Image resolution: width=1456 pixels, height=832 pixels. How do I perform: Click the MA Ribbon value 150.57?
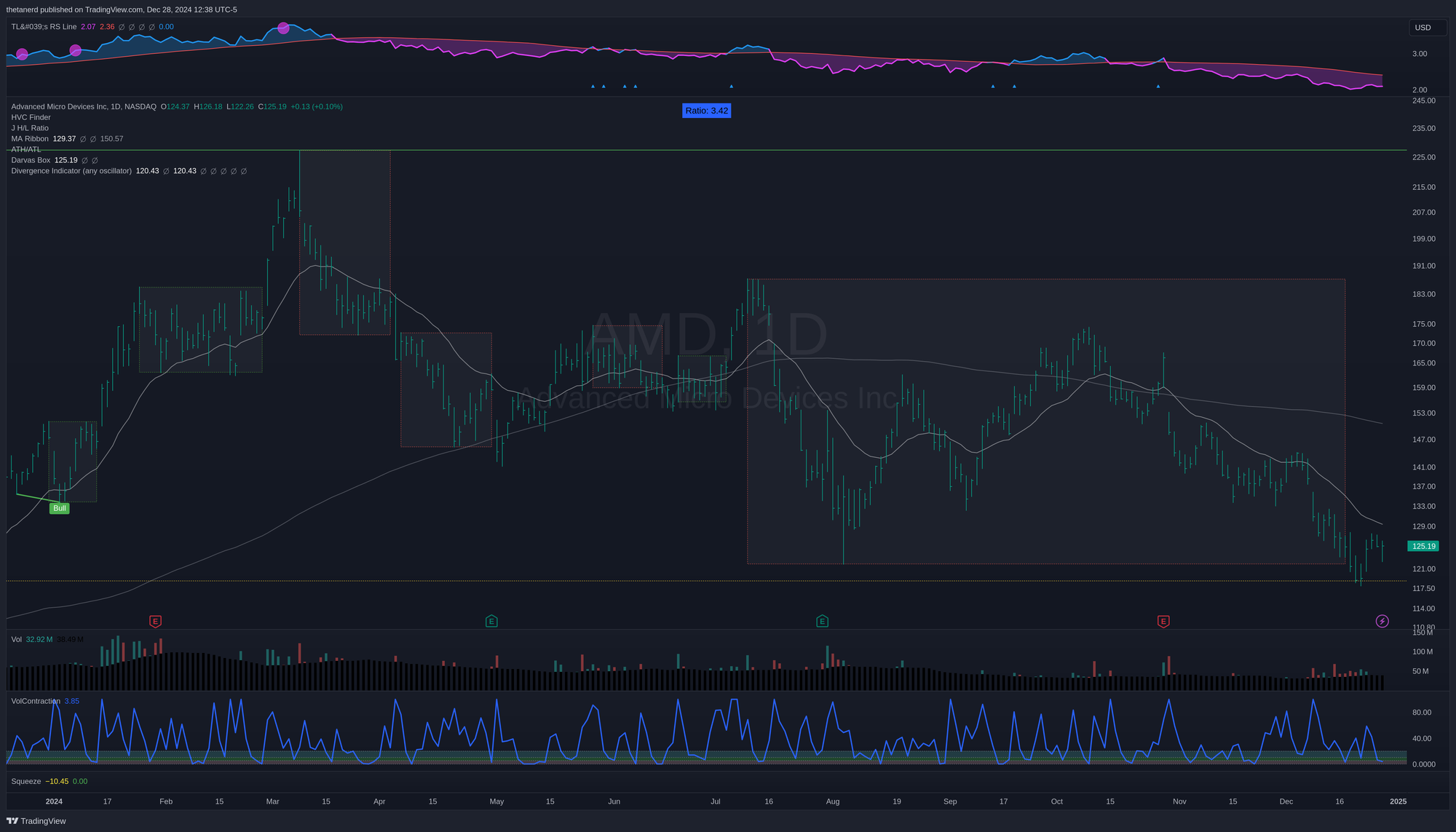(111, 139)
